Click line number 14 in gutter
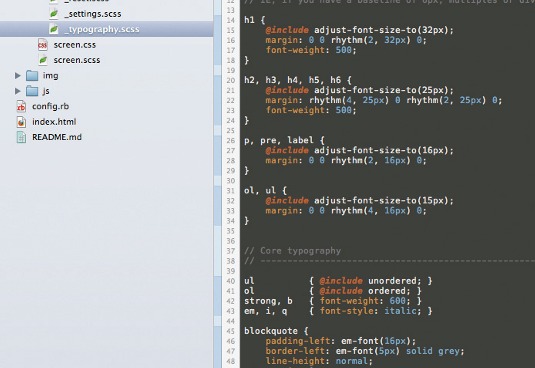The height and width of the screenshot is (368, 535). tap(231, 20)
